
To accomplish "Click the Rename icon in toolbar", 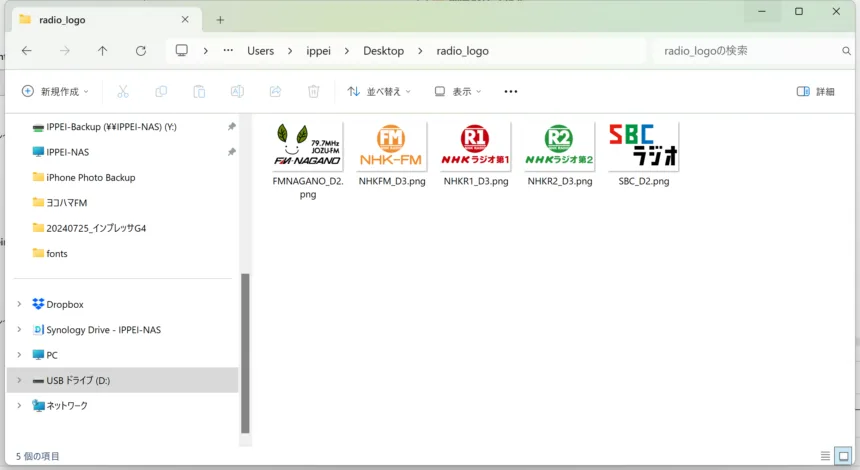I will point(237,92).
